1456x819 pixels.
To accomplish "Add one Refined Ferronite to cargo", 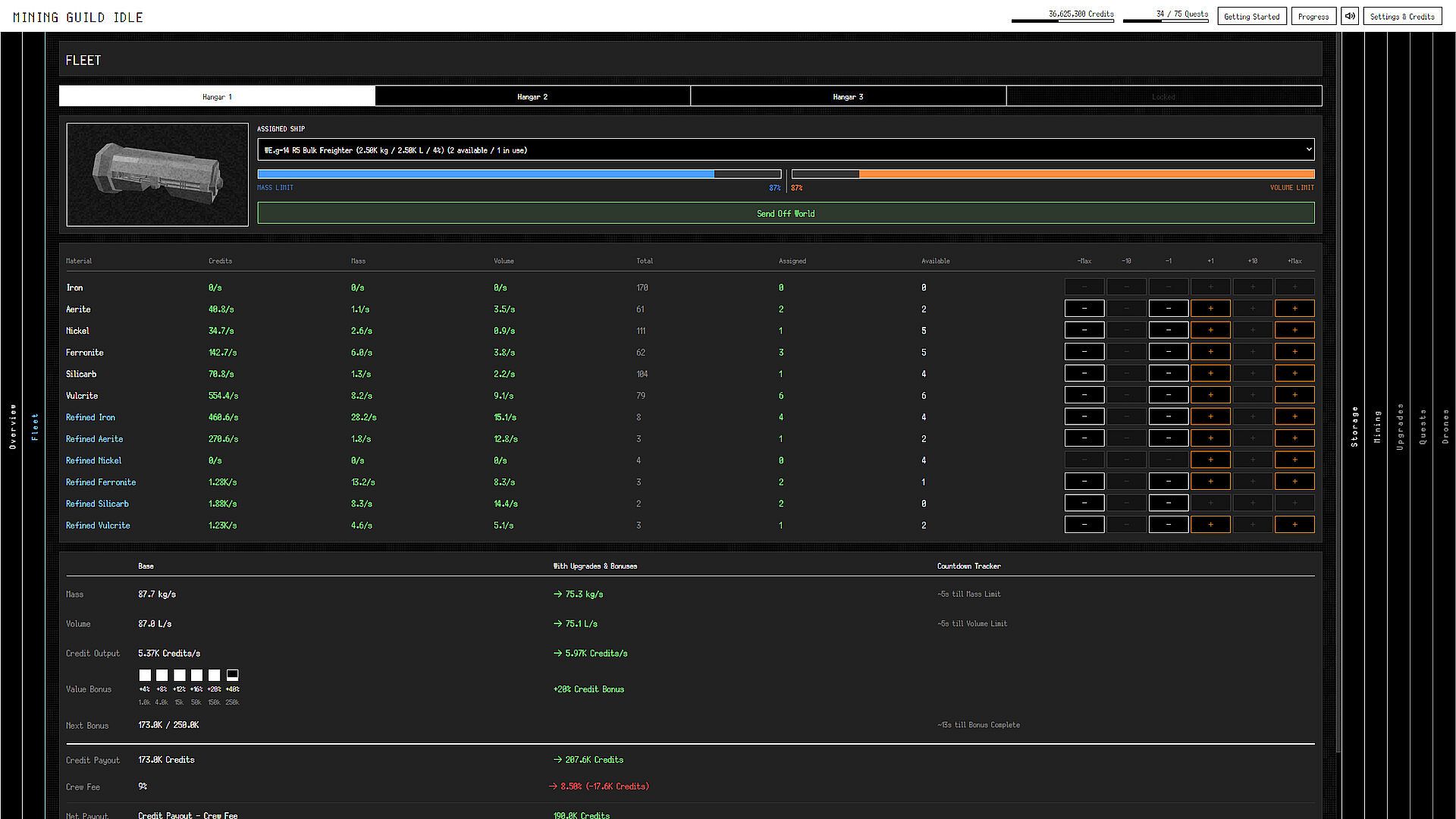I will 1210,482.
